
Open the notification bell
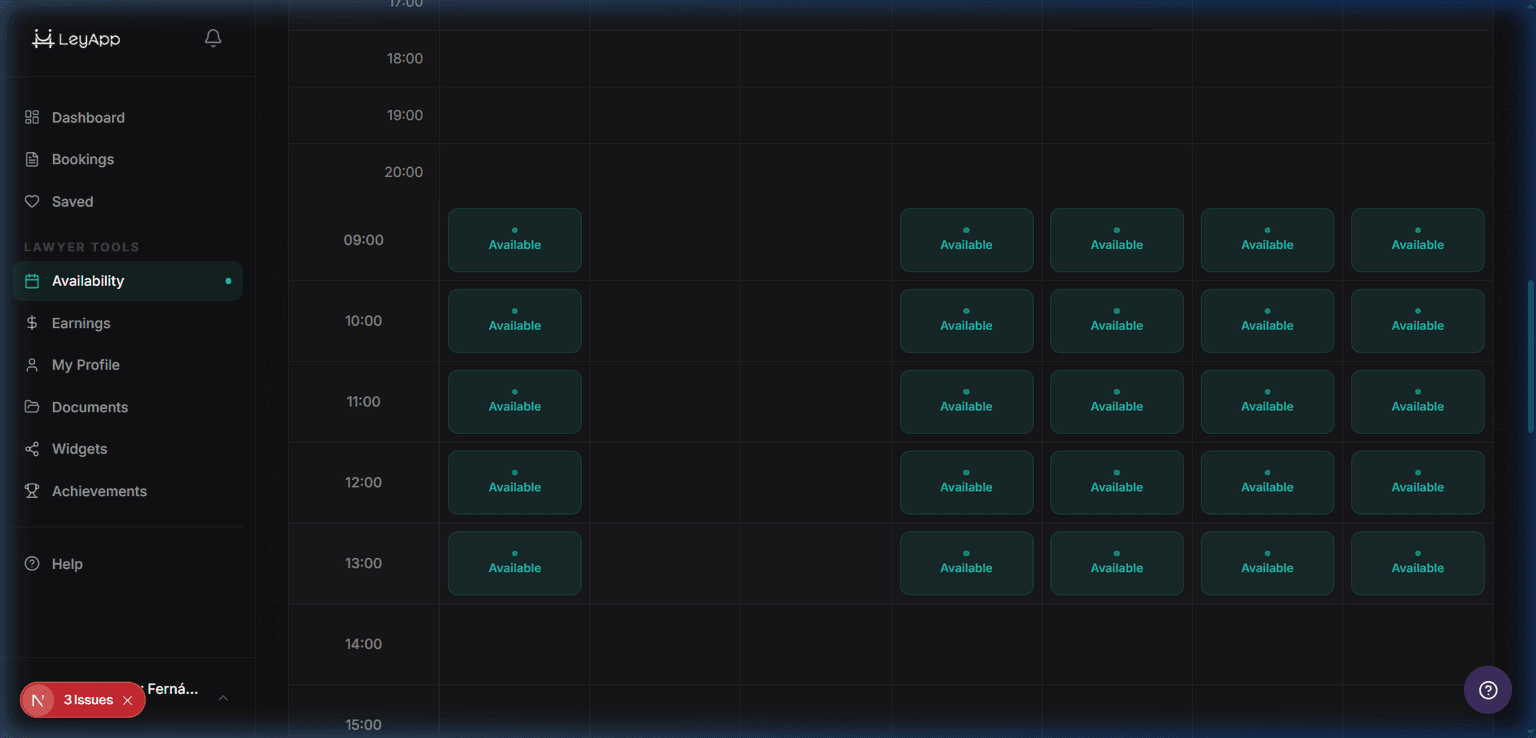pyautogui.click(x=212, y=37)
